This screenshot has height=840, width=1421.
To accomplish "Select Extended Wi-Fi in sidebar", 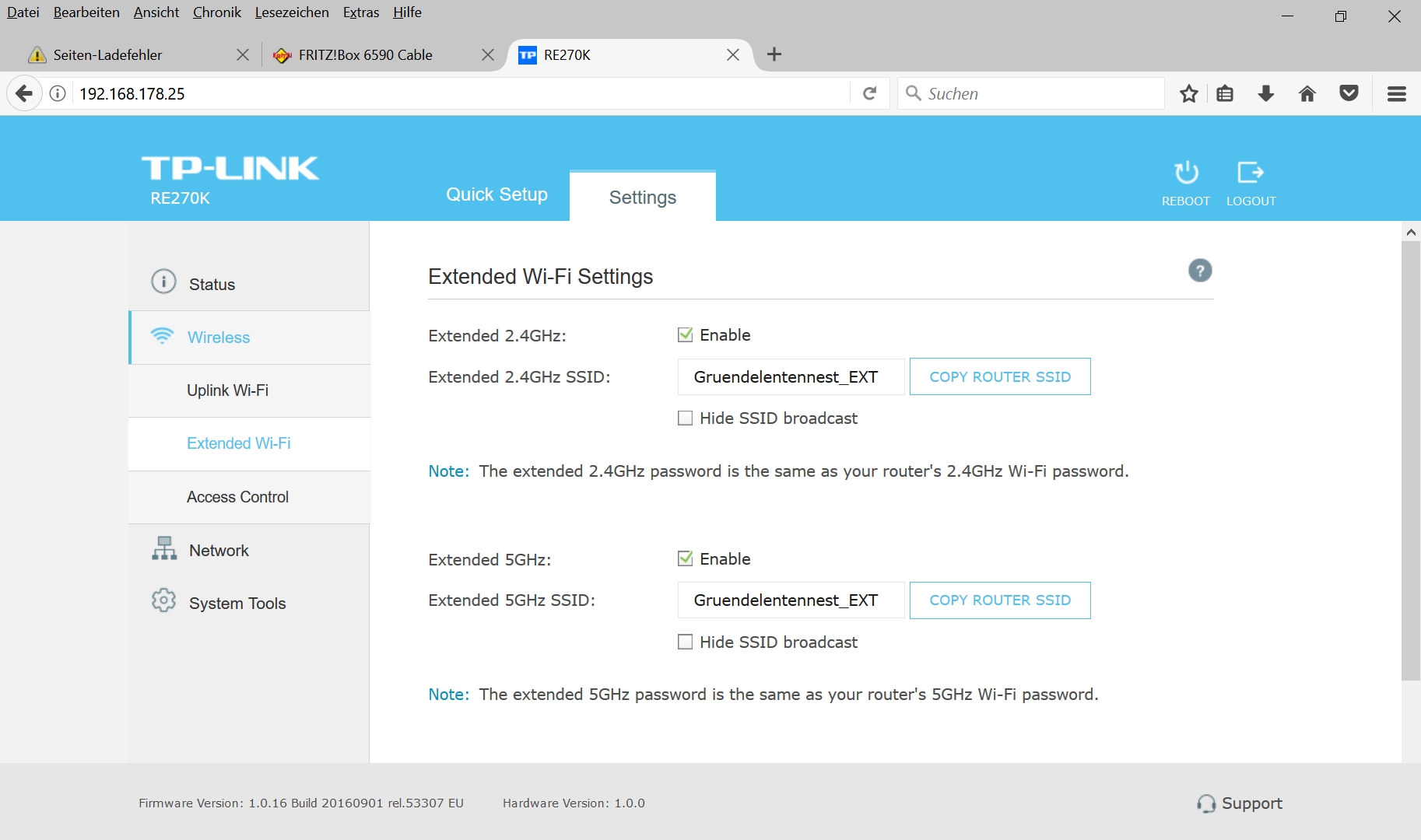I will [249, 443].
